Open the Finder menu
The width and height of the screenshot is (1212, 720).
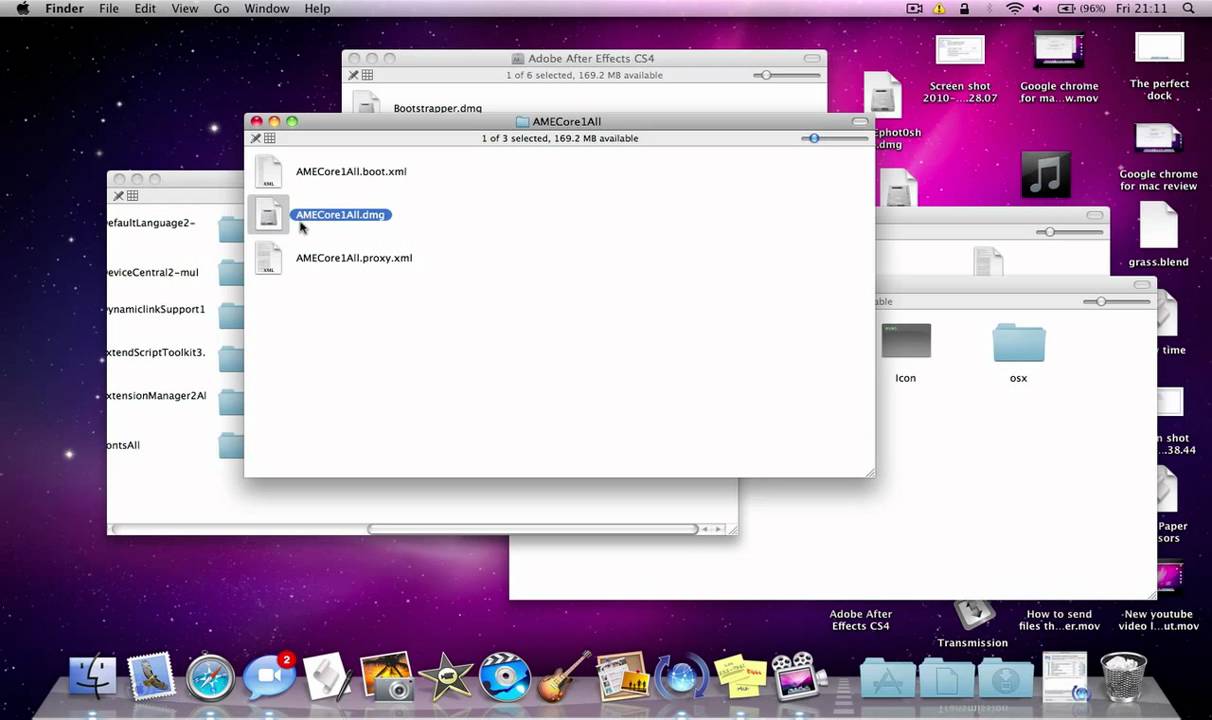pyautogui.click(x=65, y=8)
